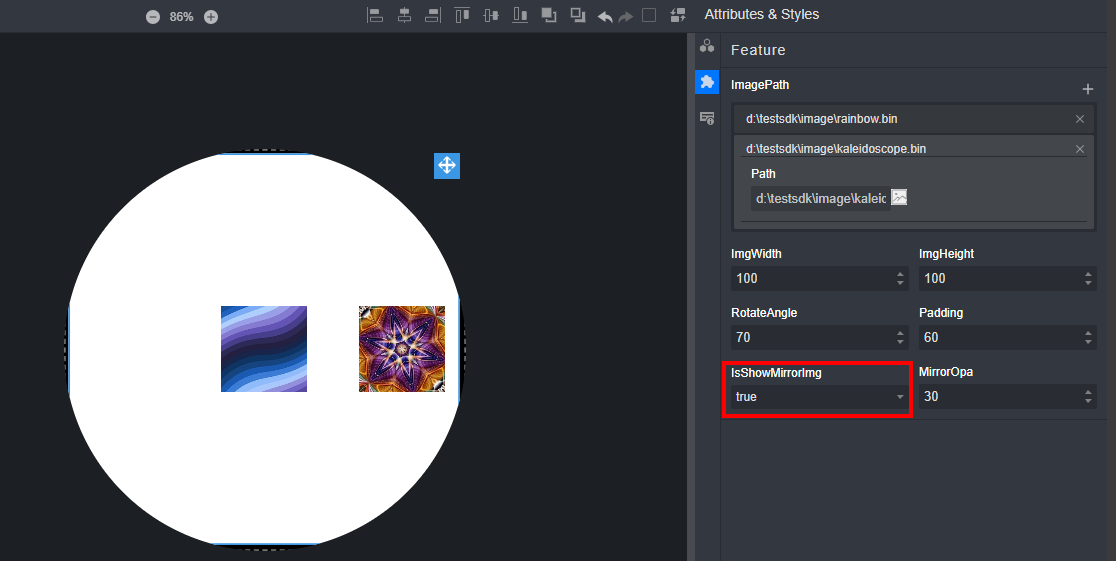The image size is (1116, 561).
Task: Zoom out with the minus button
Action: (153, 17)
